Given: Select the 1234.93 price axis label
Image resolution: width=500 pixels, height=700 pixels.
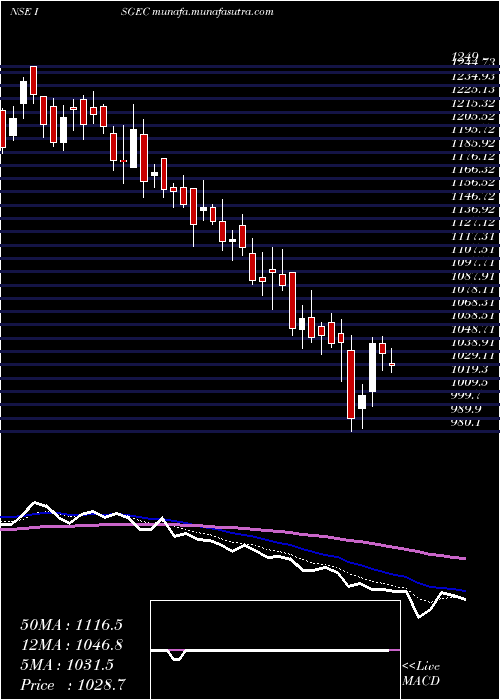Looking at the screenshot, I should tap(473, 77).
